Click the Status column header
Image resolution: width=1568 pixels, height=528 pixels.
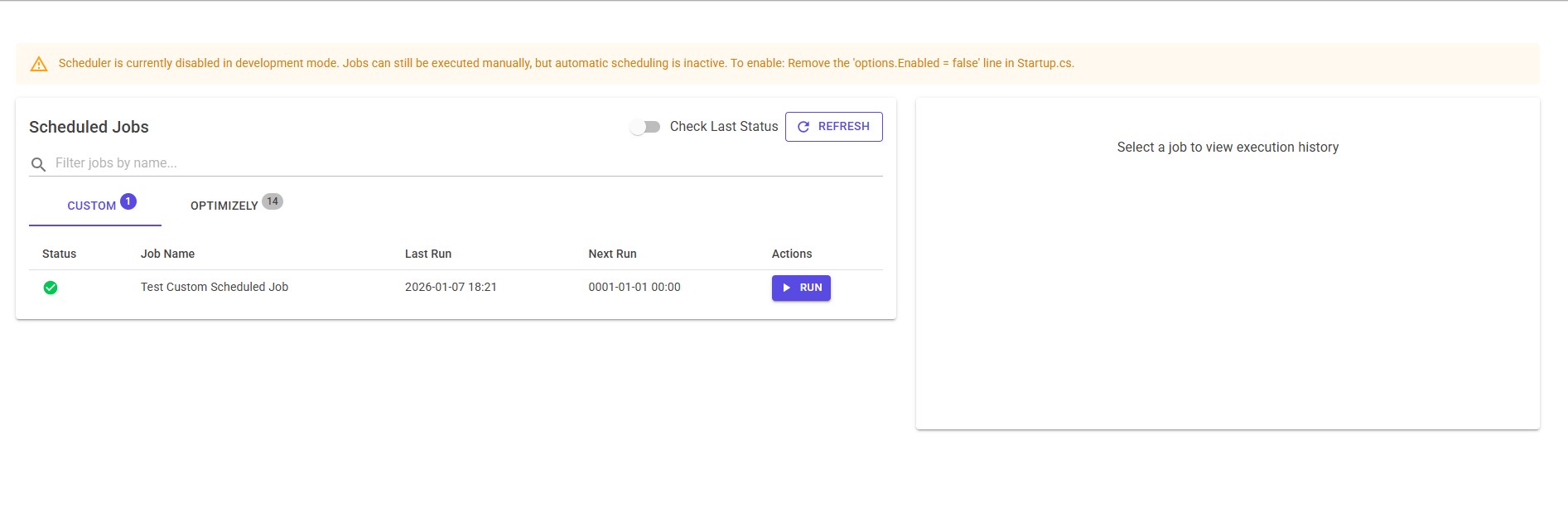point(59,254)
